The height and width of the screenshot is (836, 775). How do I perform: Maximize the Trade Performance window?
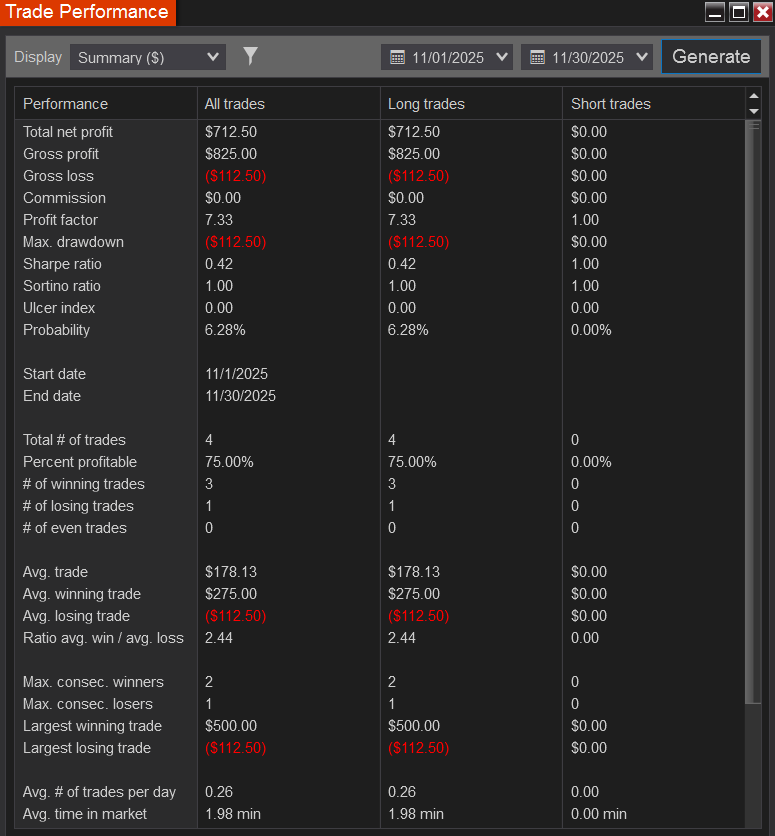[x=739, y=12]
